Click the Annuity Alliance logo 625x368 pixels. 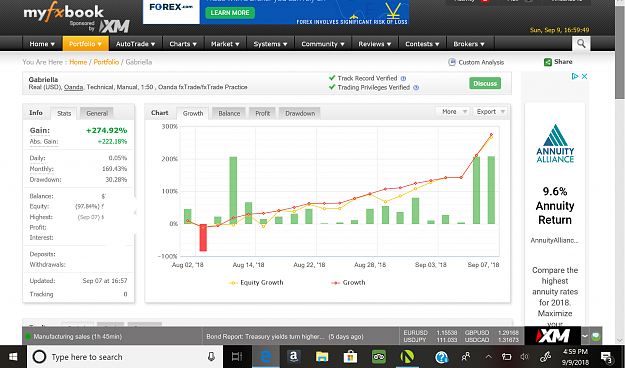(x=555, y=144)
